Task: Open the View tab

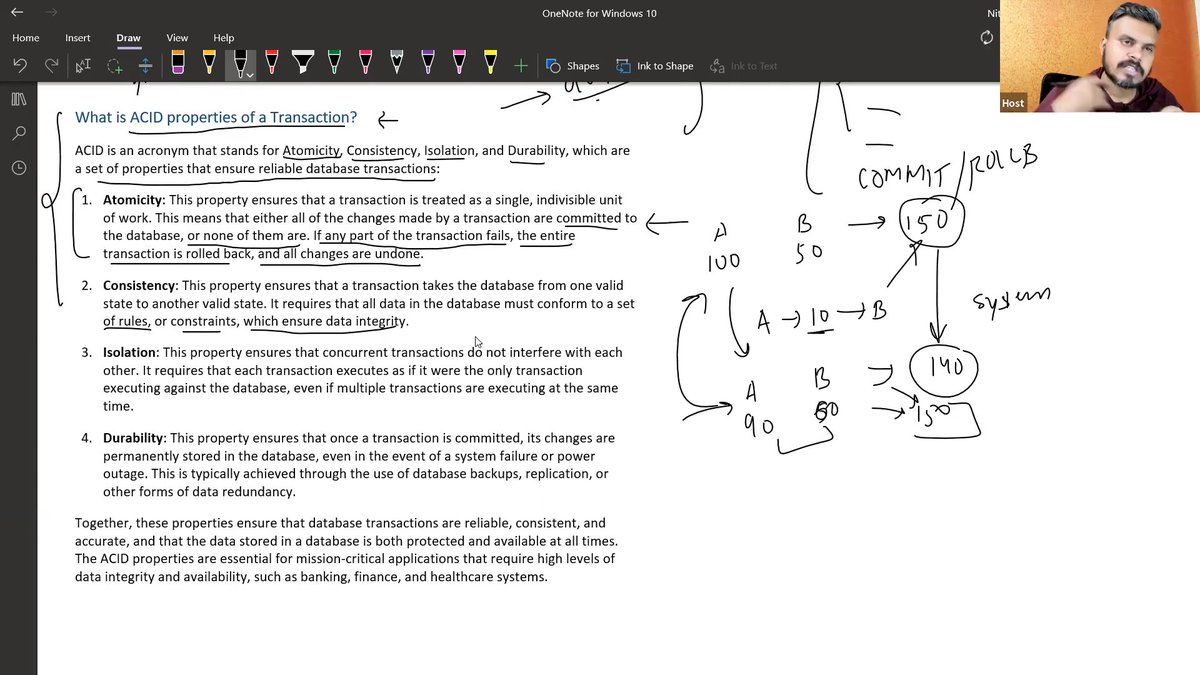Action: [177, 38]
